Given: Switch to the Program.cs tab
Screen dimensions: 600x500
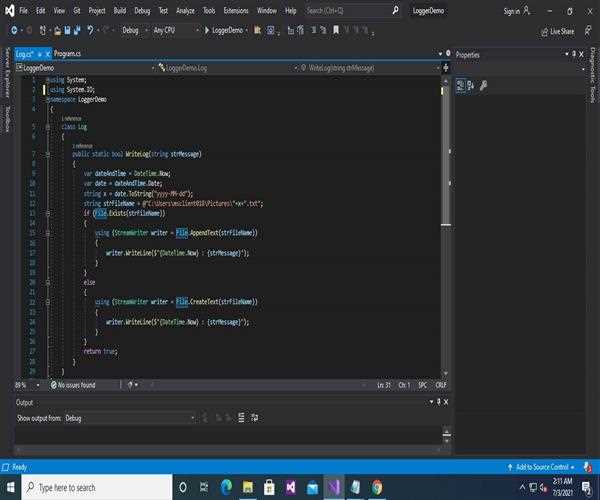Looking at the screenshot, I should click(x=67, y=54).
